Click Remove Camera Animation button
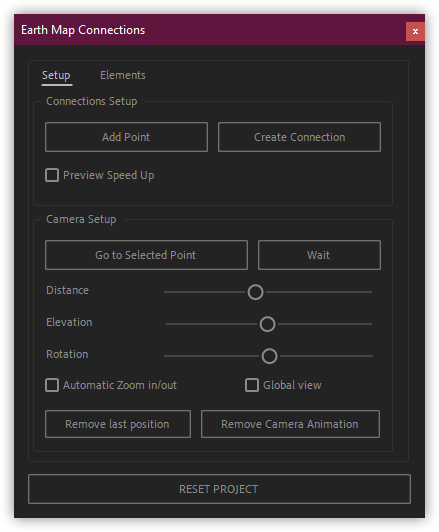 [290, 424]
